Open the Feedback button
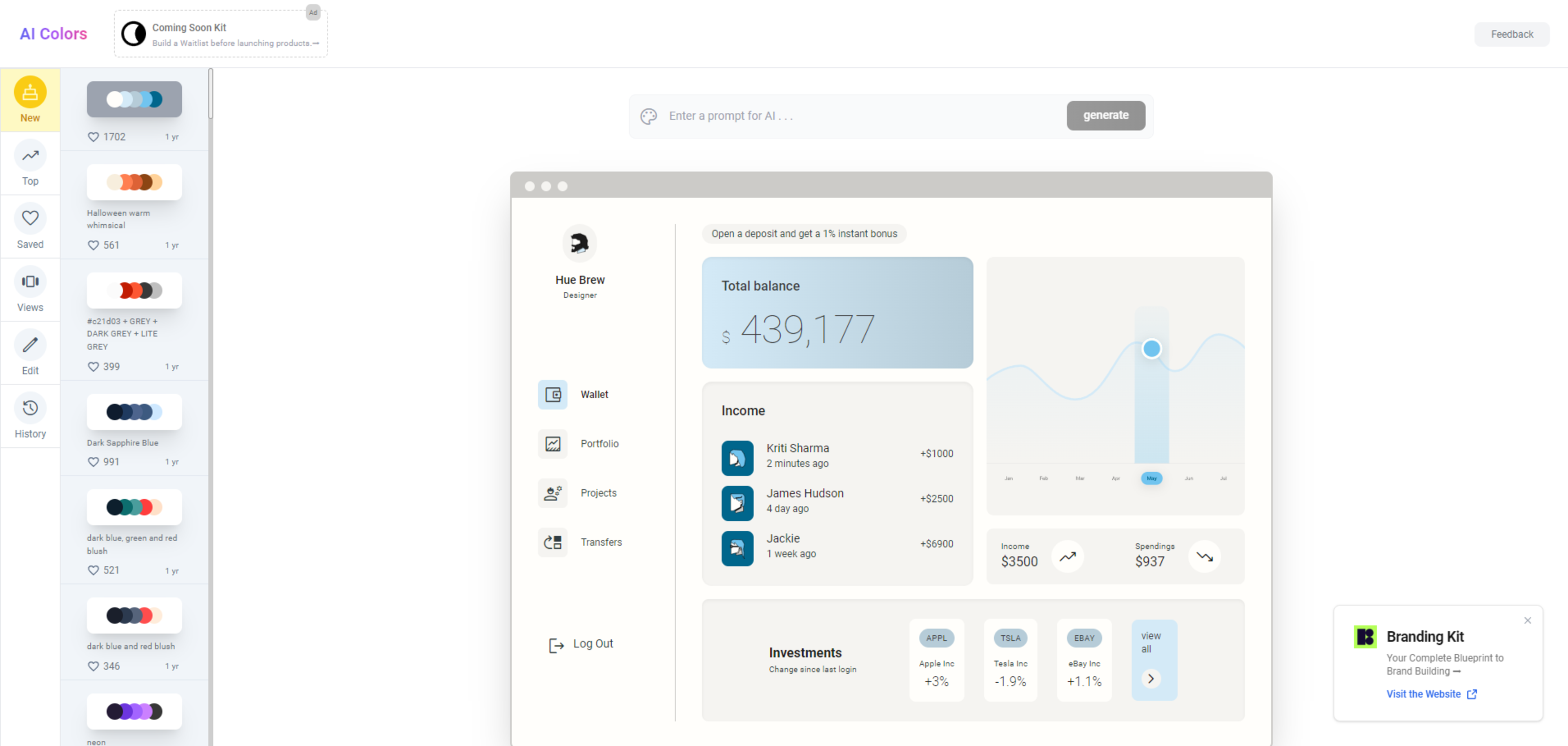The image size is (1568, 746). coord(1511,34)
